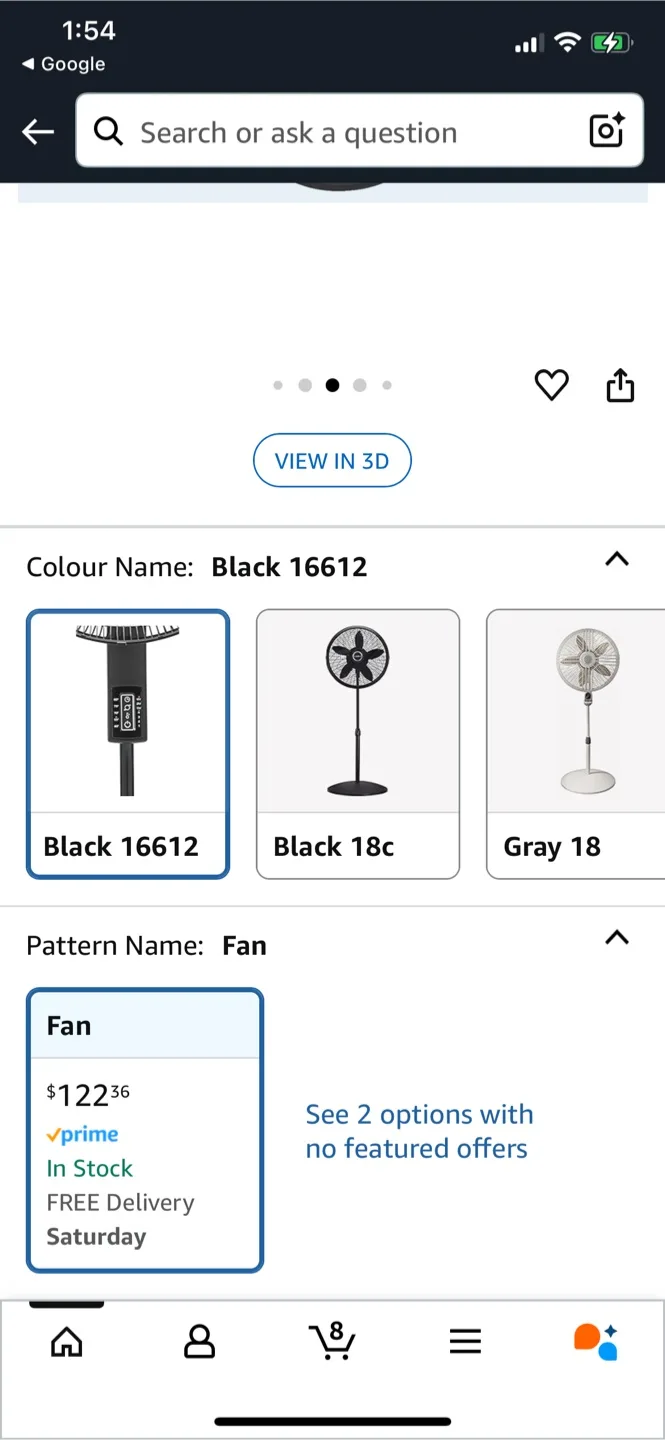Screen dimensions: 665x1440
Task: Collapse the Pattern Name section
Action: [x=617, y=938]
